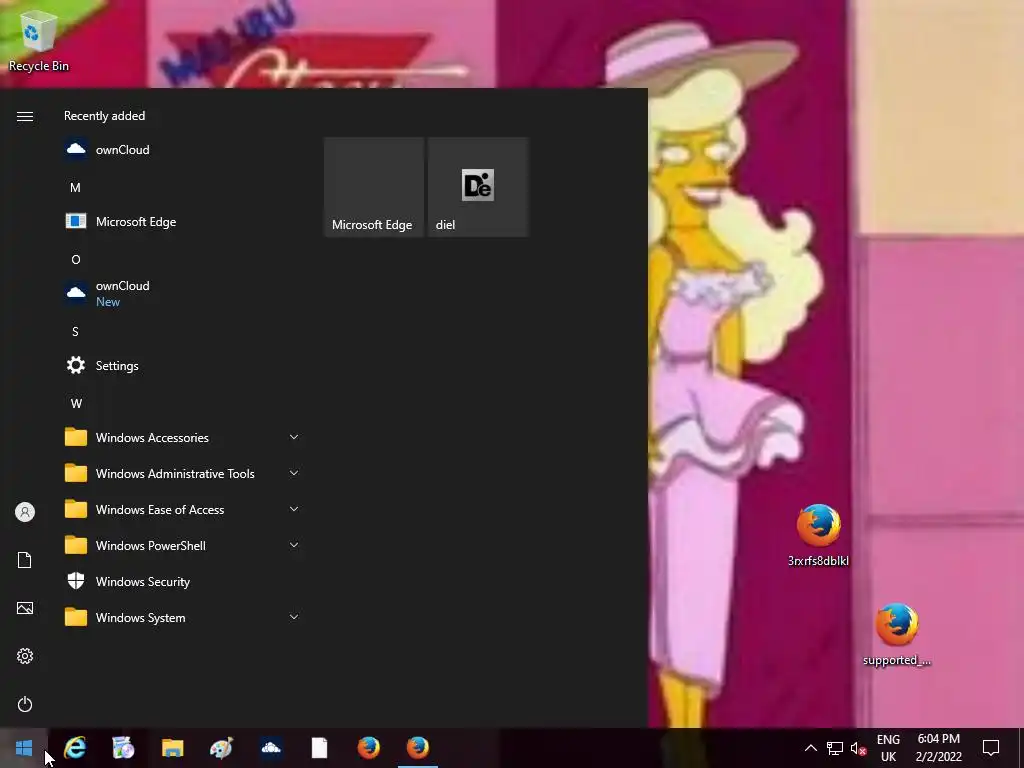Open the Start menu hamburger expand icon

point(25,116)
